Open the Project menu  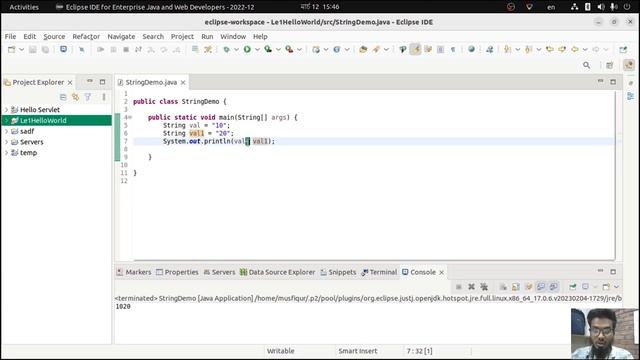[182, 36]
